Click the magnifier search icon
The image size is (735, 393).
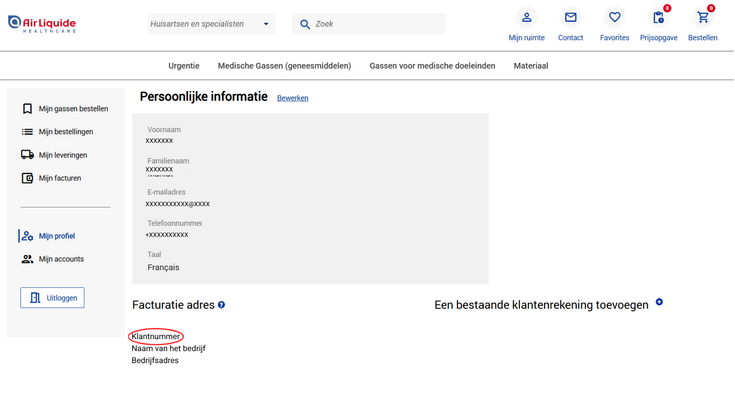[x=305, y=24]
